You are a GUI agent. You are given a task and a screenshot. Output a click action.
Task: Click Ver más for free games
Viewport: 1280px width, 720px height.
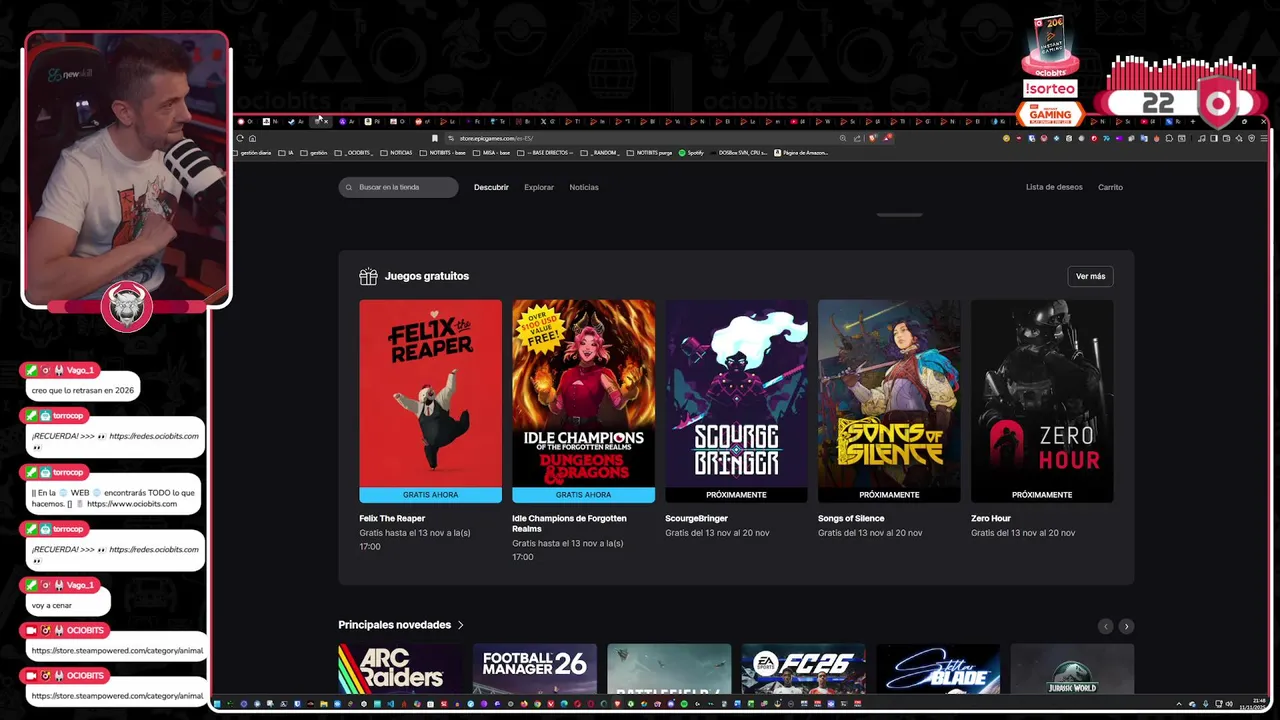1090,276
